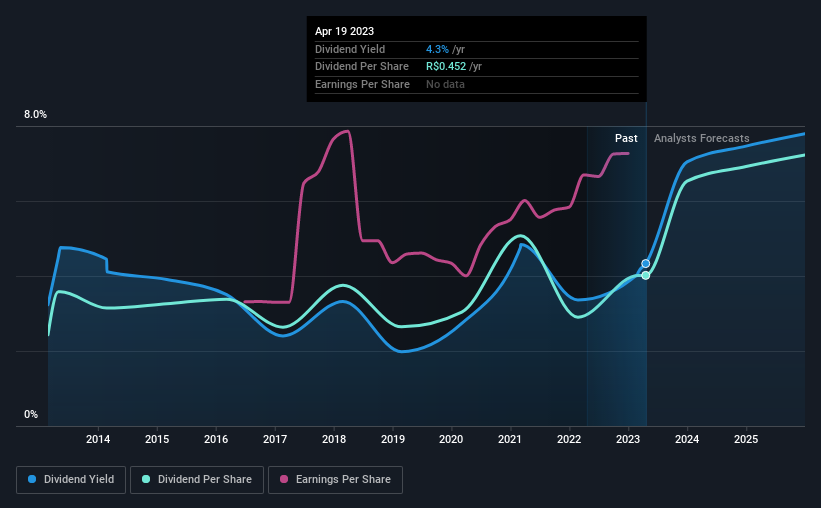
Task: Click the 2021 x-axis label
Action: click(x=509, y=439)
